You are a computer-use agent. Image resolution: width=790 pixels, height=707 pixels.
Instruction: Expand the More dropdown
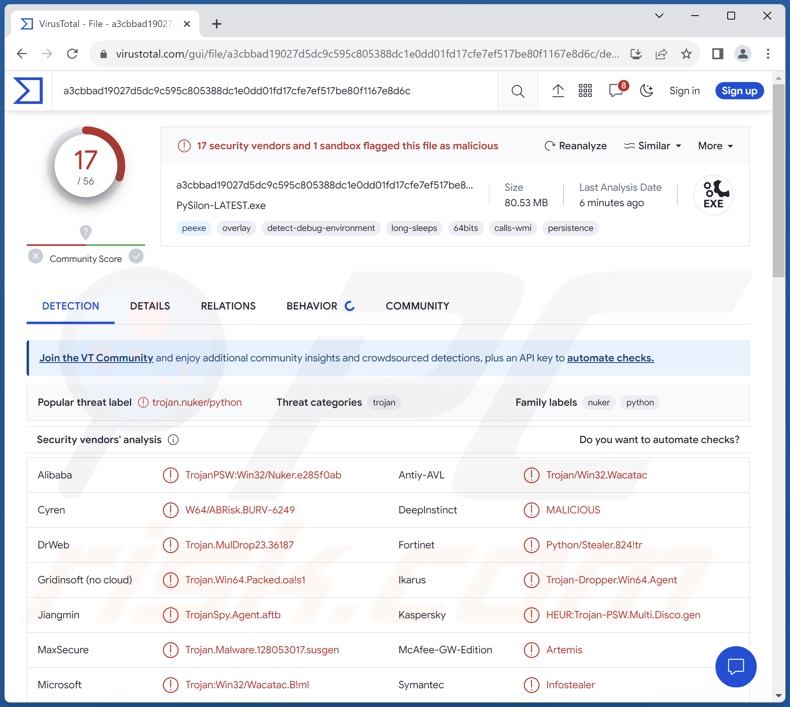pos(715,146)
